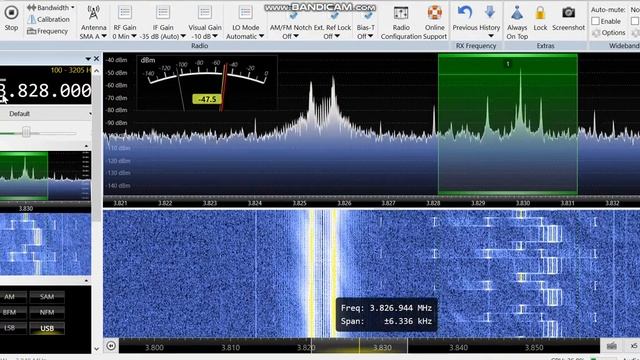Click the green receiver 1 passband overlay
The image size is (640, 360).
pos(508,124)
